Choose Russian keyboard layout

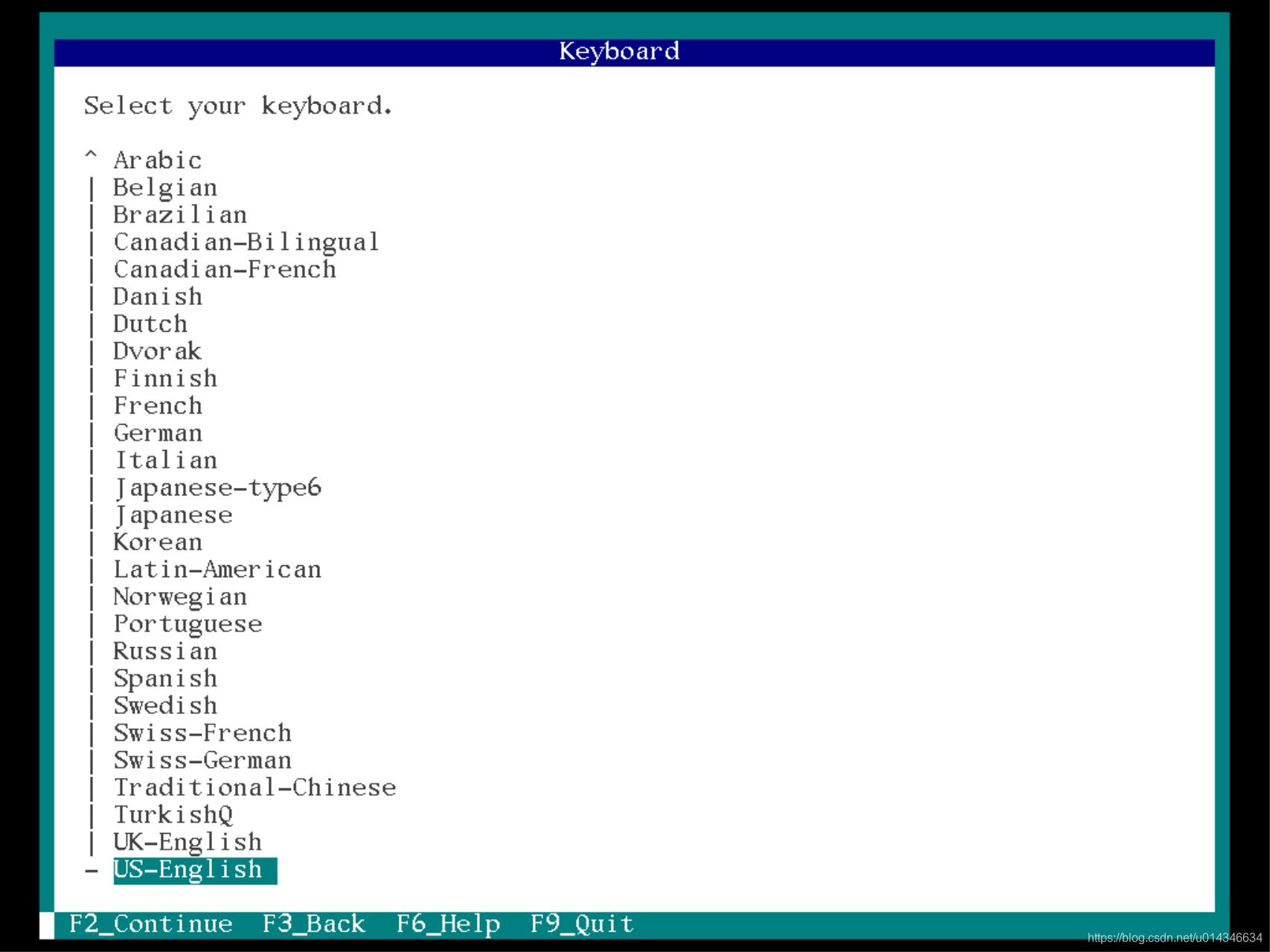(165, 651)
